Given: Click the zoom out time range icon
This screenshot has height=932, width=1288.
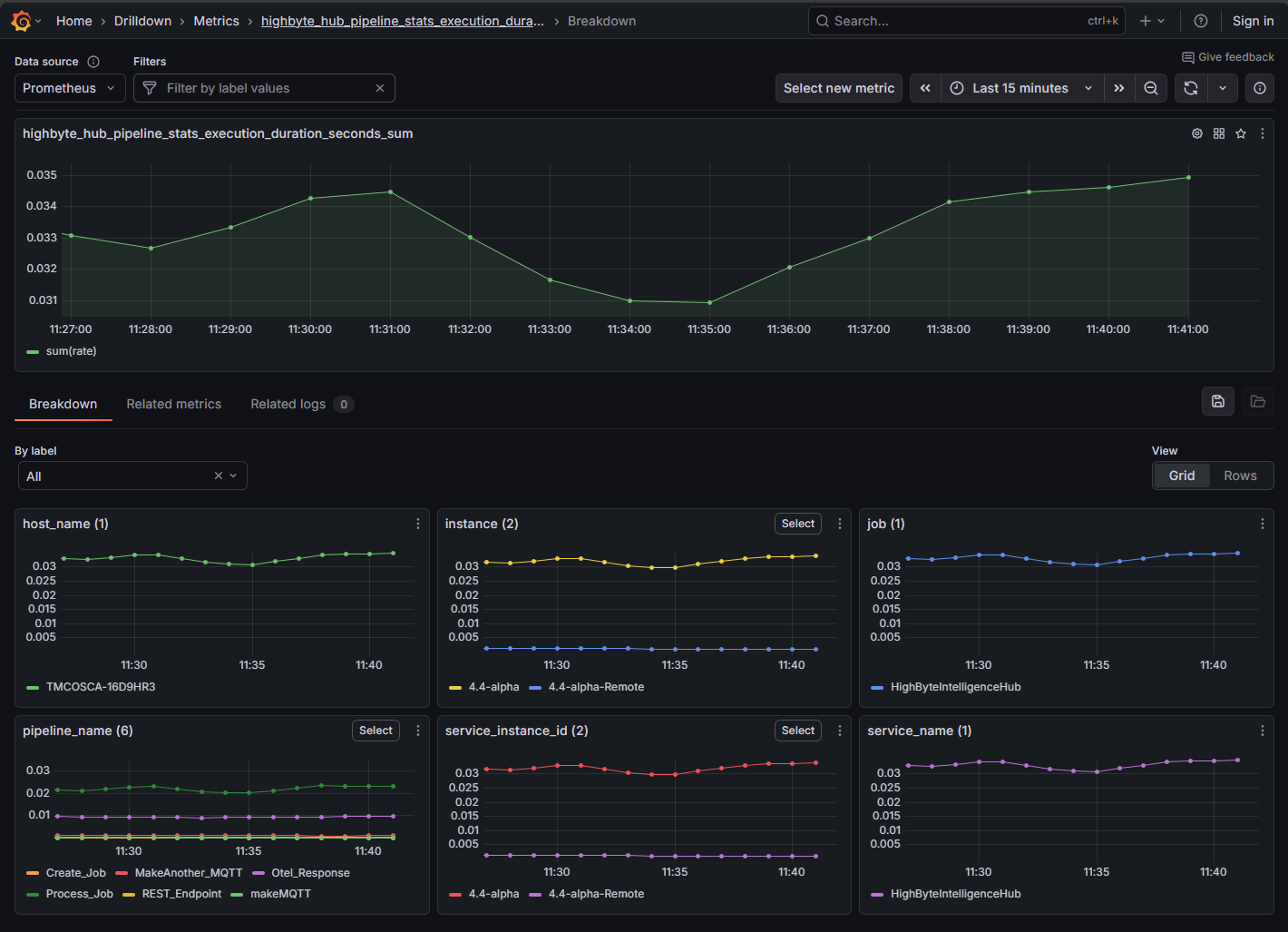Looking at the screenshot, I should (x=1151, y=88).
